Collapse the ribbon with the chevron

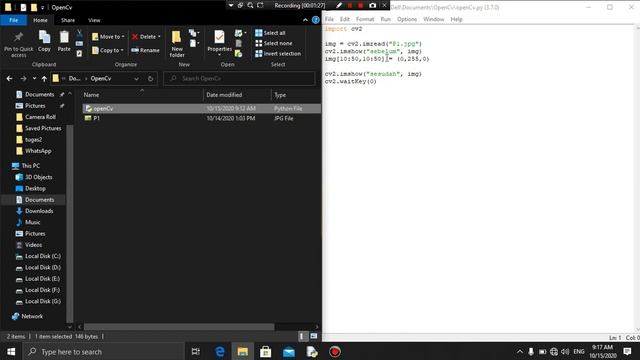305,20
